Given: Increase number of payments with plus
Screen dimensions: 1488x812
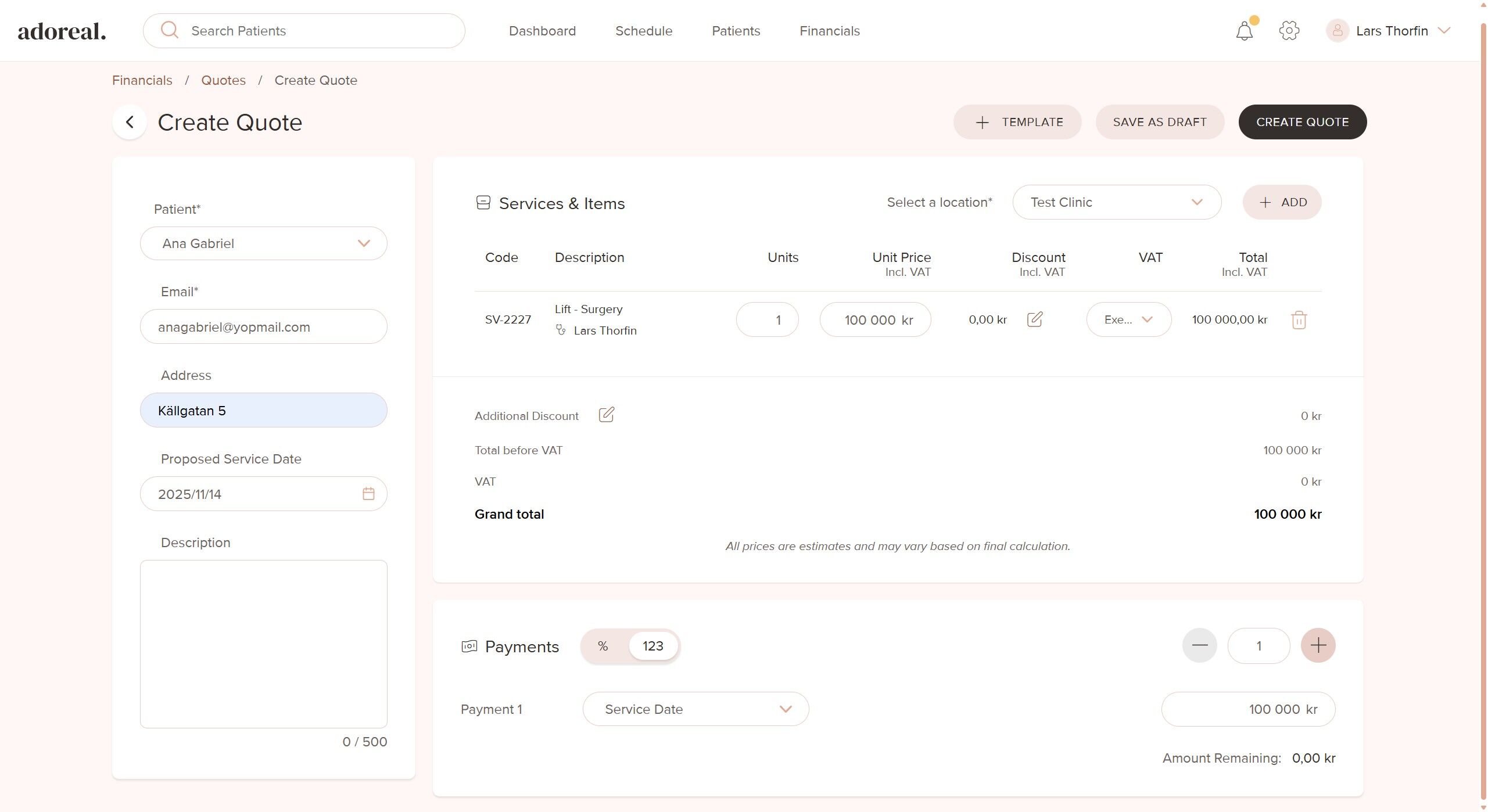Looking at the screenshot, I should (x=1318, y=645).
